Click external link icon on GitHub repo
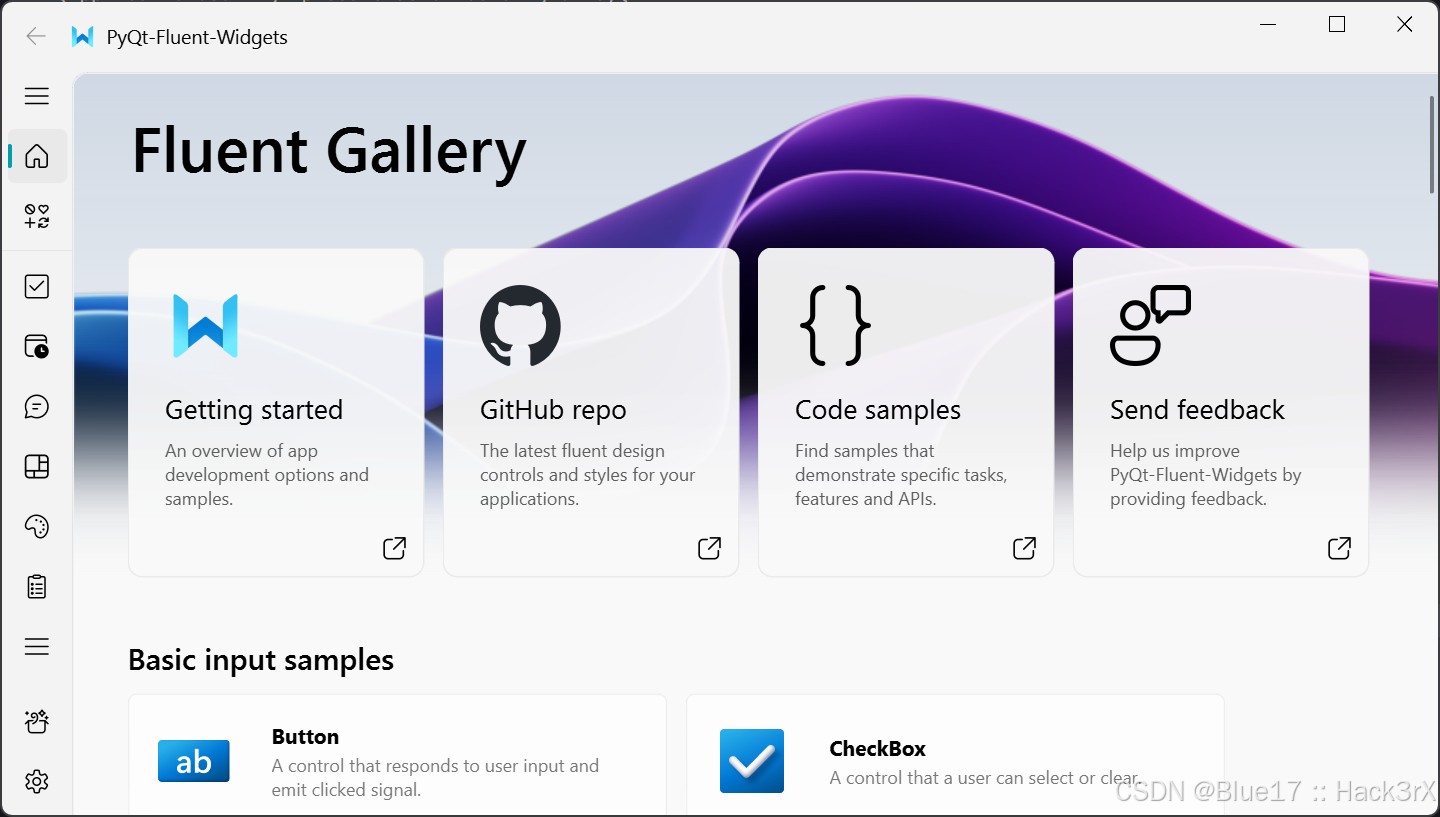Viewport: 1440px width, 817px height. (x=710, y=548)
